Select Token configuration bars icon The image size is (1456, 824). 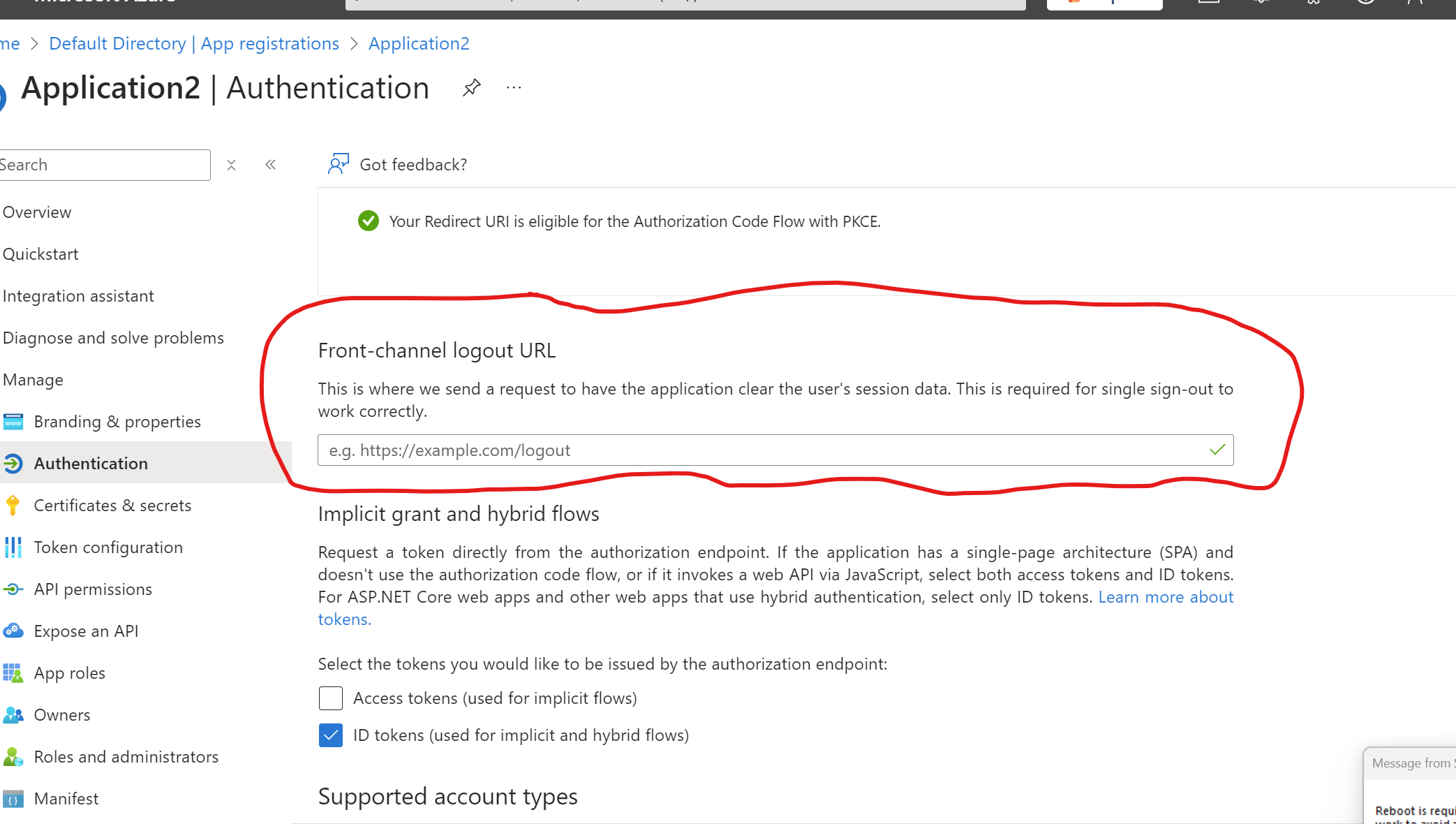pyautogui.click(x=13, y=547)
